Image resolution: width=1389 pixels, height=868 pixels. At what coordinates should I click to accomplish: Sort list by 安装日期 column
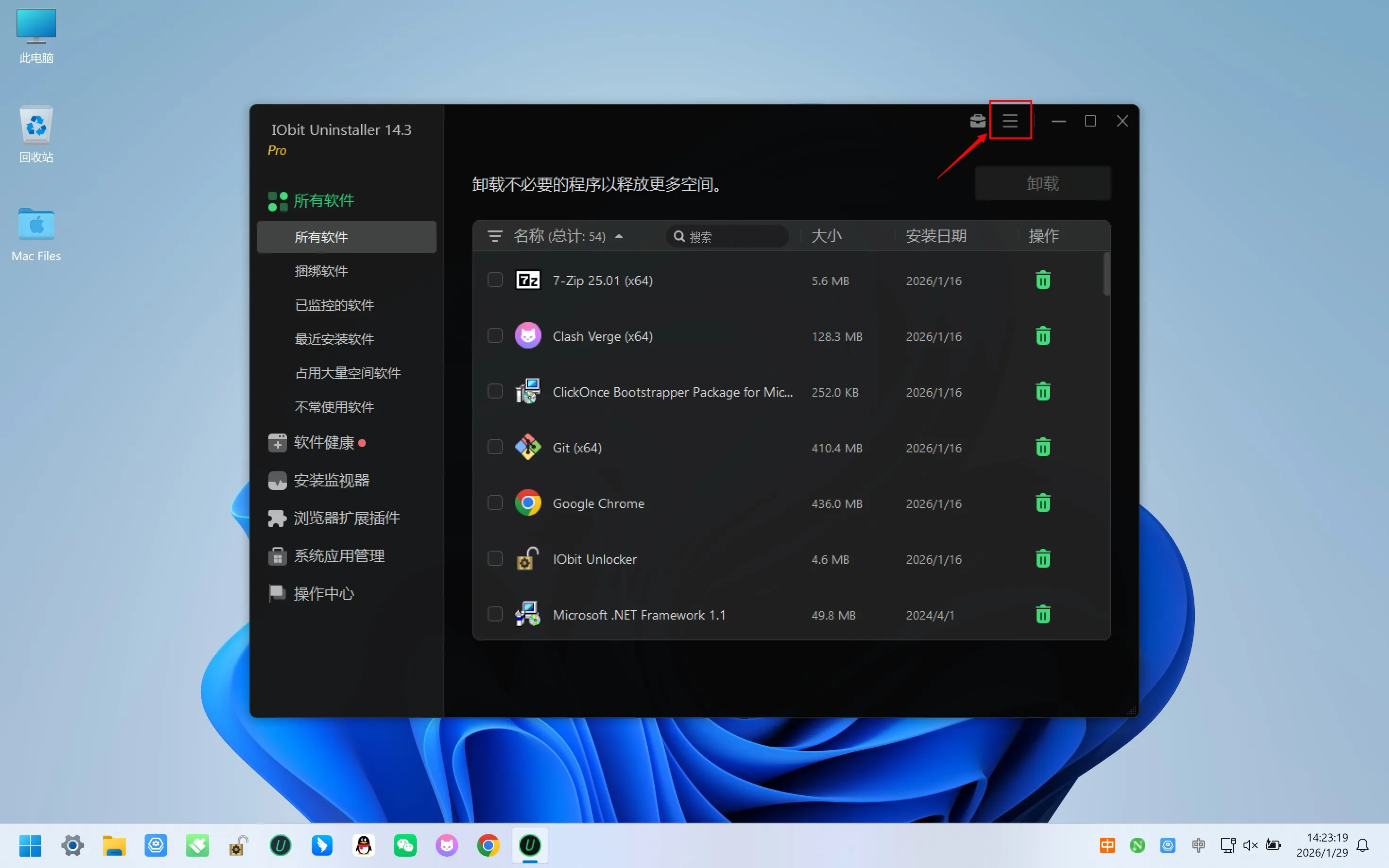click(x=935, y=236)
